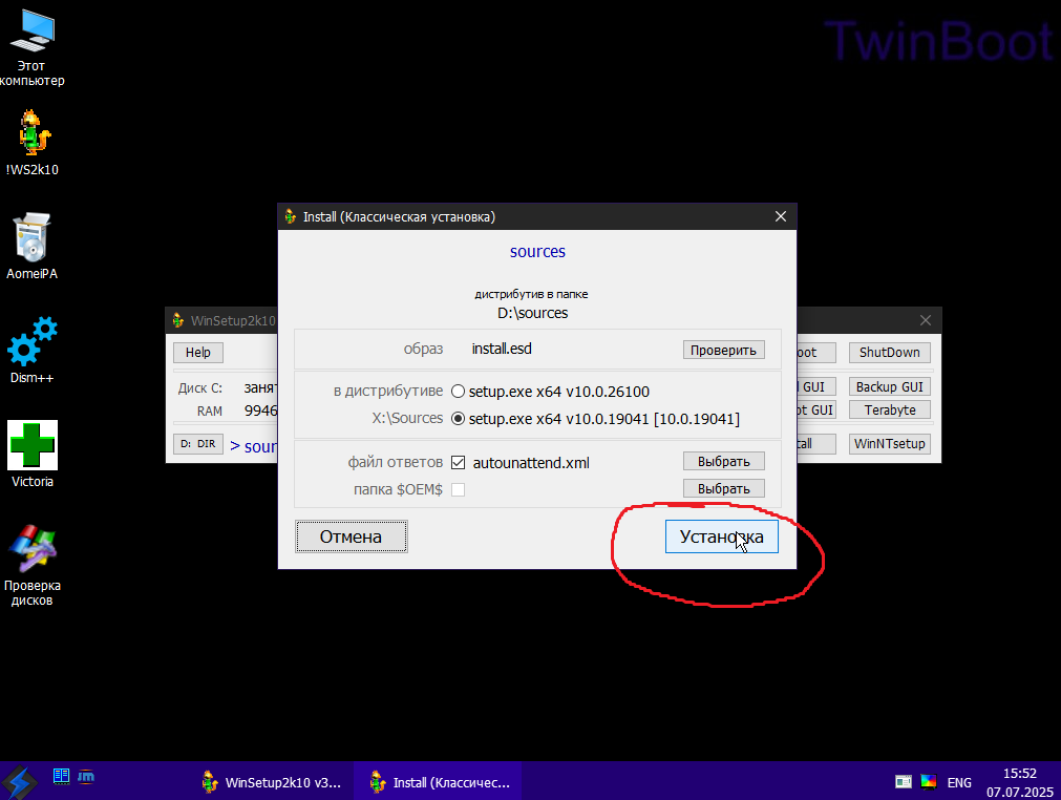Select setup.exe x64 v10.0.19041 radio option
This screenshot has height=800, width=1061.
pos(458,419)
